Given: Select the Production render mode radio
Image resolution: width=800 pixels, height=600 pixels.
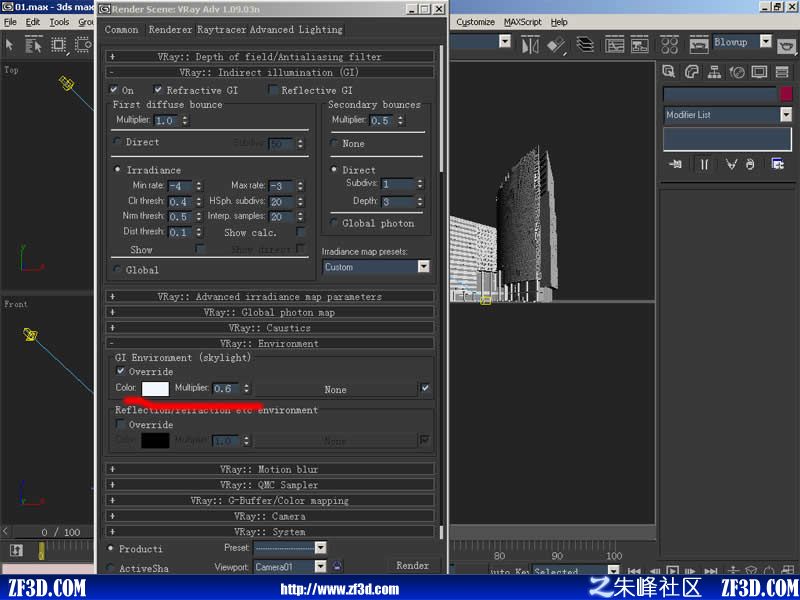Looking at the screenshot, I should tap(110, 548).
